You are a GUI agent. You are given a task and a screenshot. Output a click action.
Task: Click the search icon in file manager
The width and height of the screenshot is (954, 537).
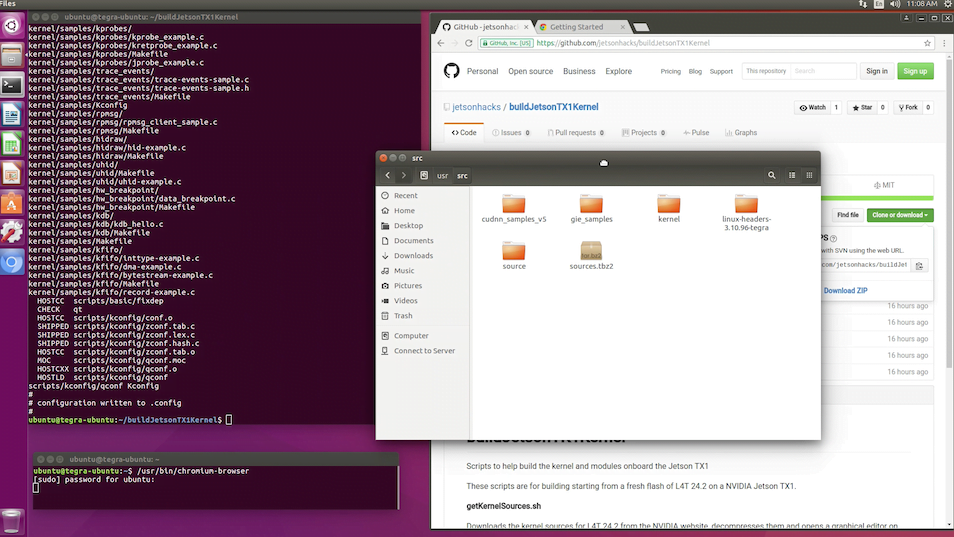tap(772, 175)
